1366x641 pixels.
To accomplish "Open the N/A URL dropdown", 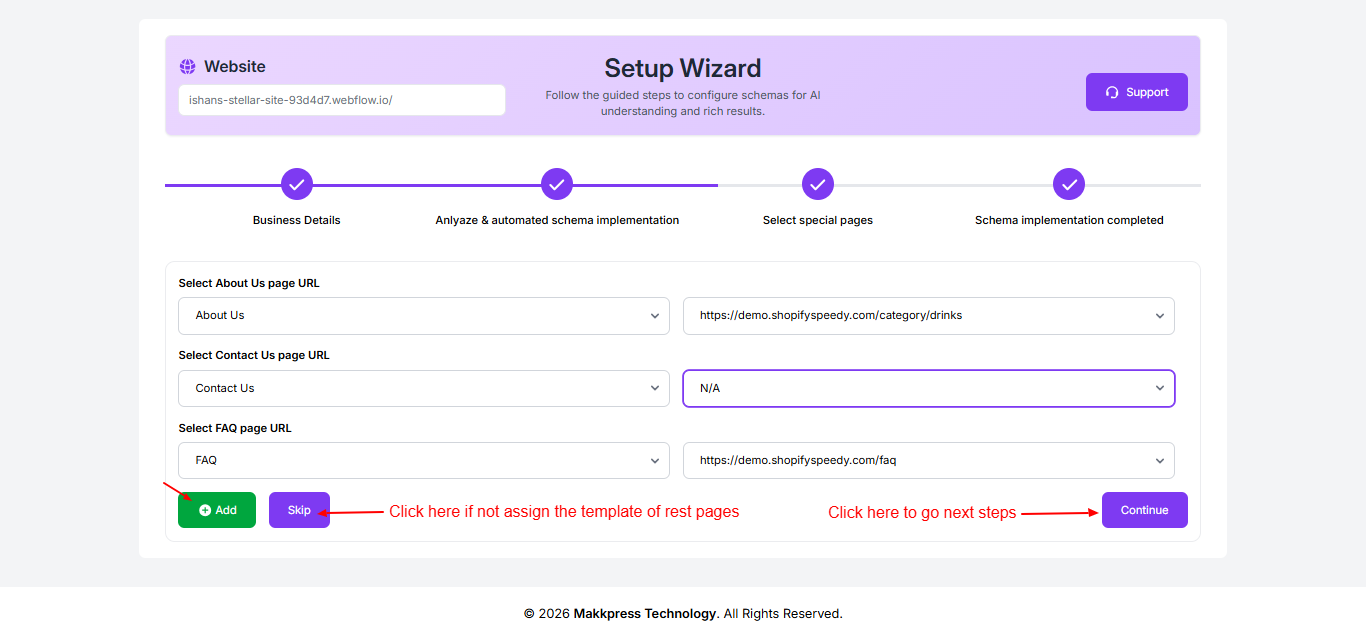I will (x=928, y=389).
